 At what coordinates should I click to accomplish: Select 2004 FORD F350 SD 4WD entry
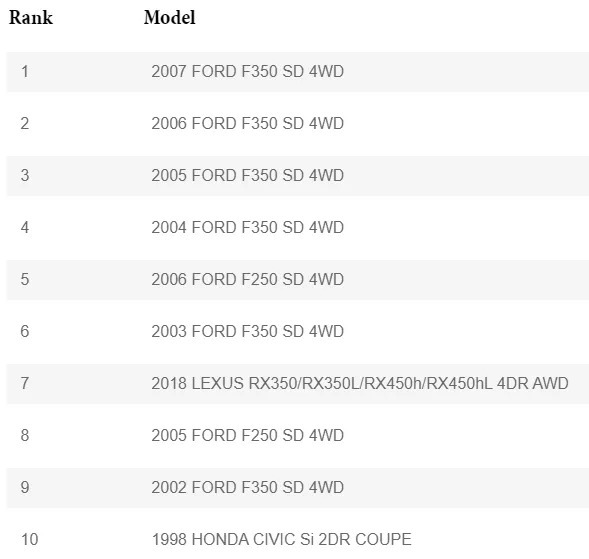248,227
